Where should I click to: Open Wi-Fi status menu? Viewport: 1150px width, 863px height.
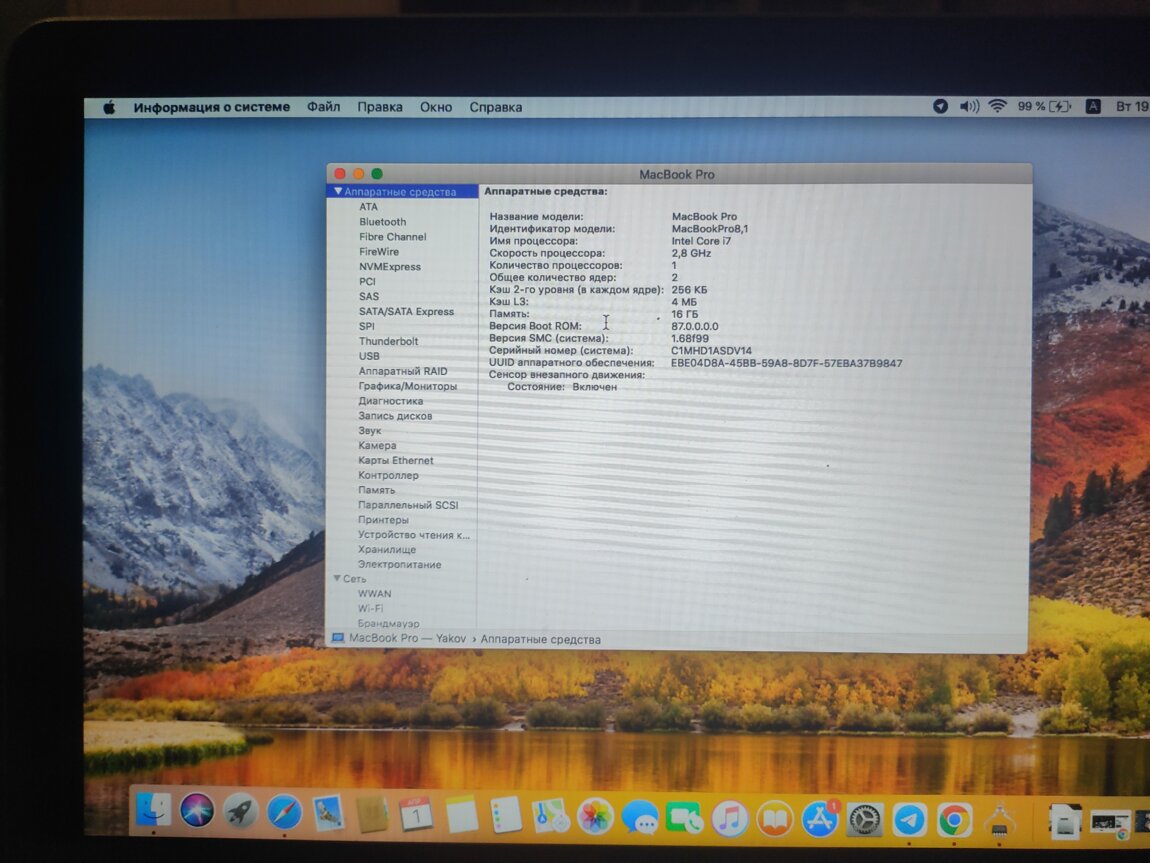pos(997,106)
